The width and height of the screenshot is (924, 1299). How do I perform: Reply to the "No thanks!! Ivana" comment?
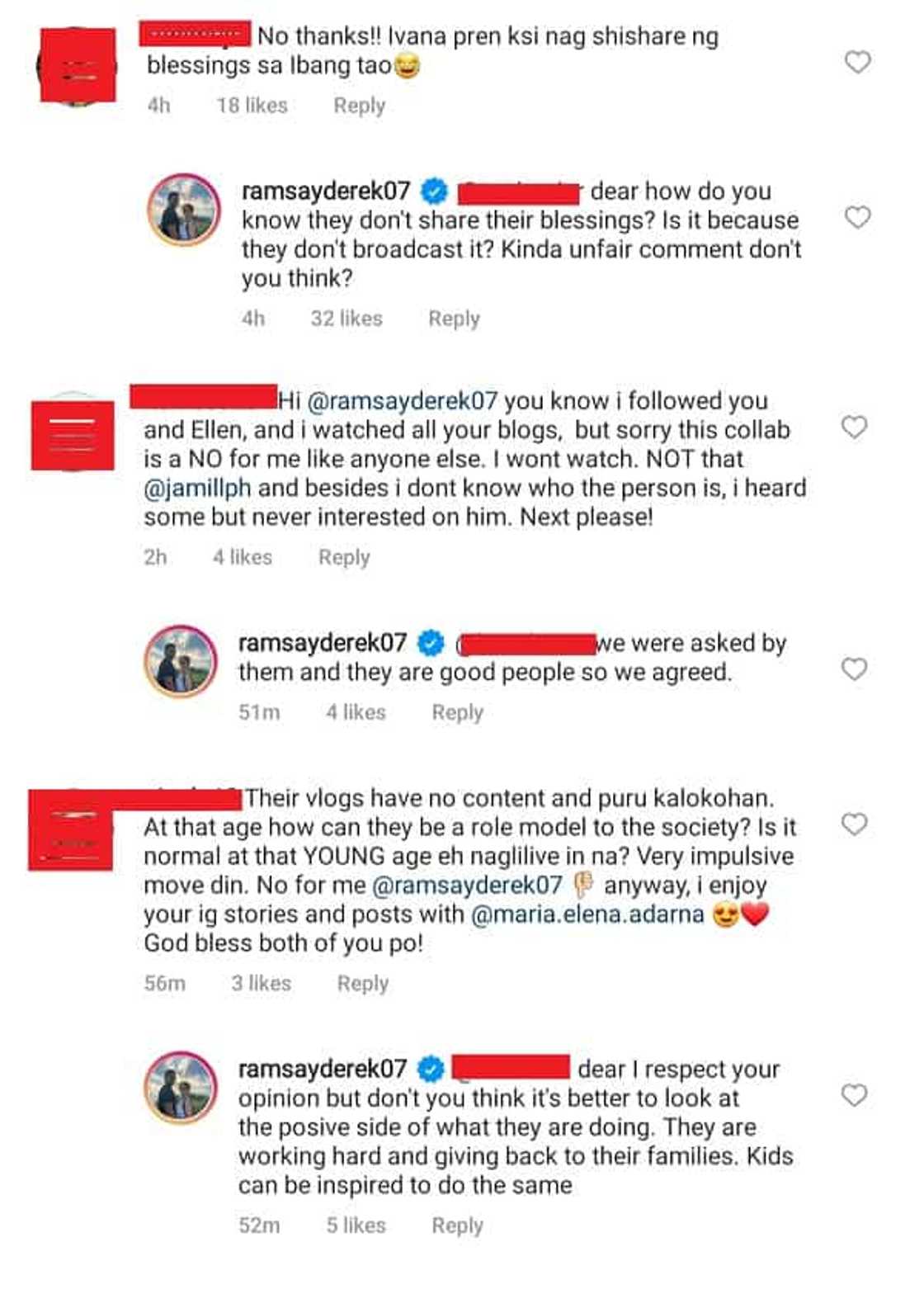[x=359, y=106]
